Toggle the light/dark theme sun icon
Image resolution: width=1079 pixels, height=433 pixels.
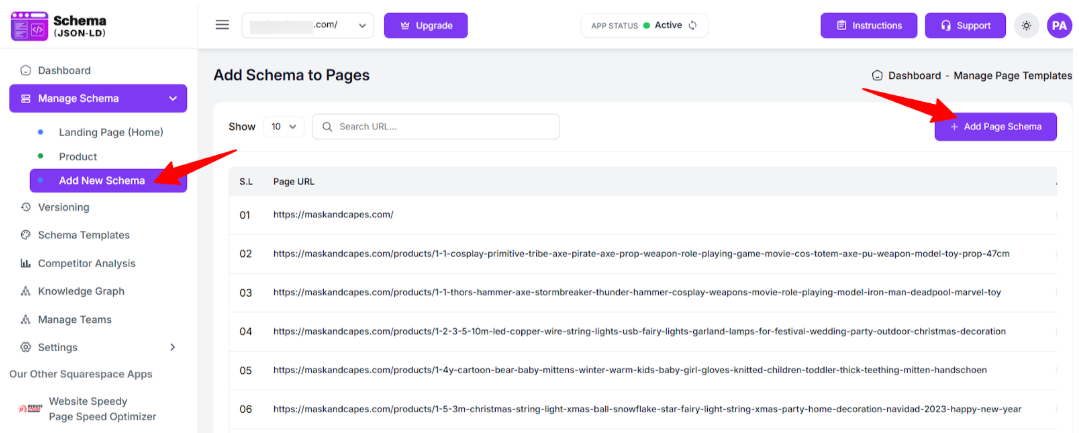pos(1026,25)
